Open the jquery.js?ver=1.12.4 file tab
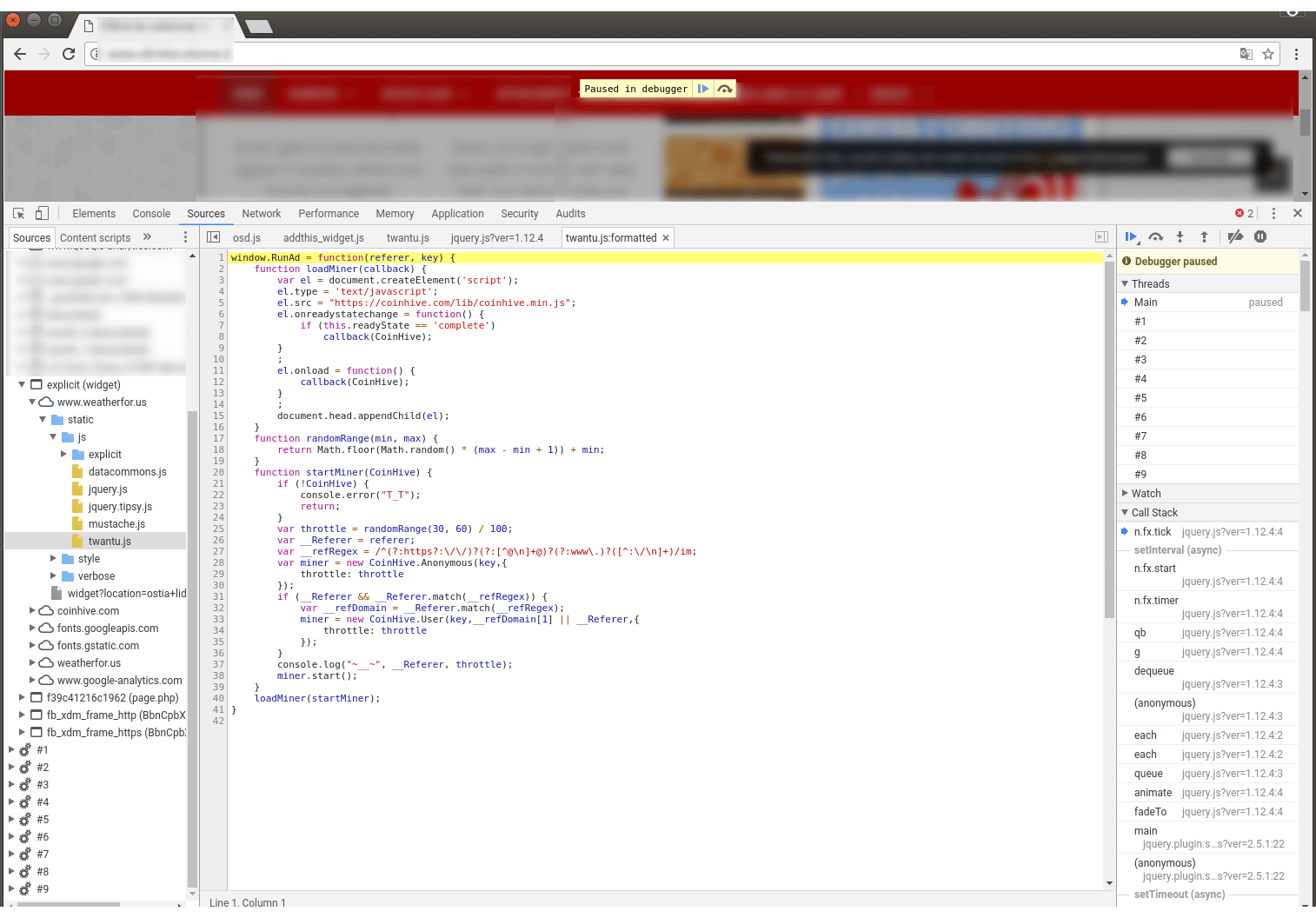1316x918 pixels. point(497,237)
